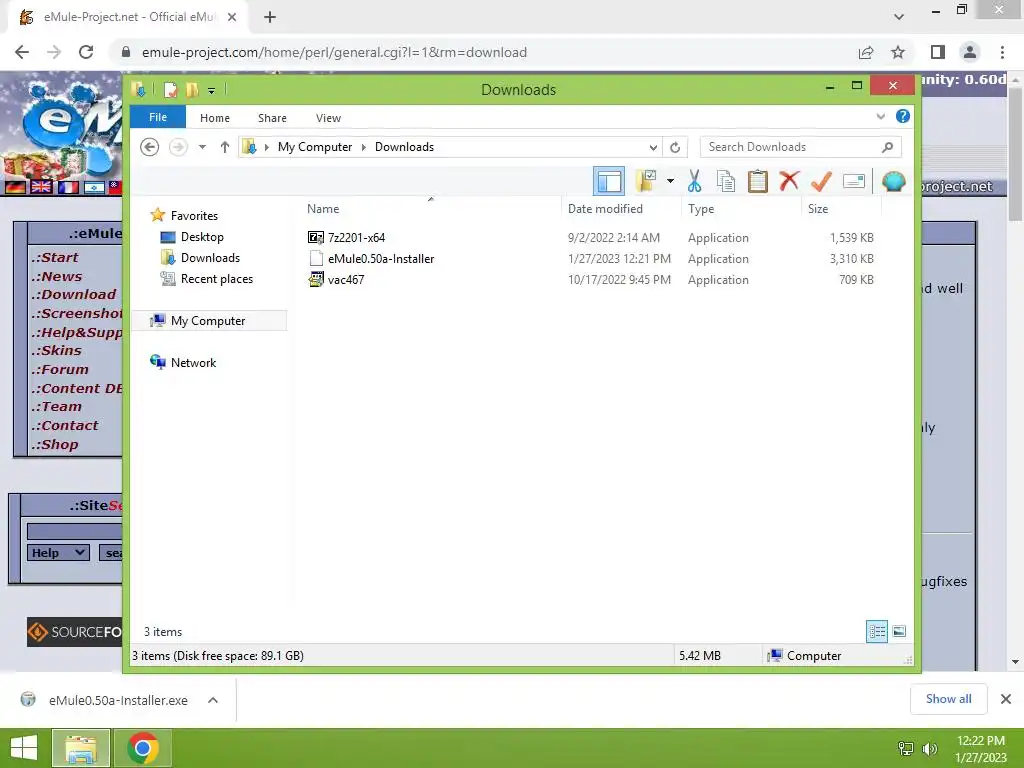Open Recent places in sidebar
Screen dimensions: 1024x768
pyautogui.click(x=216, y=279)
